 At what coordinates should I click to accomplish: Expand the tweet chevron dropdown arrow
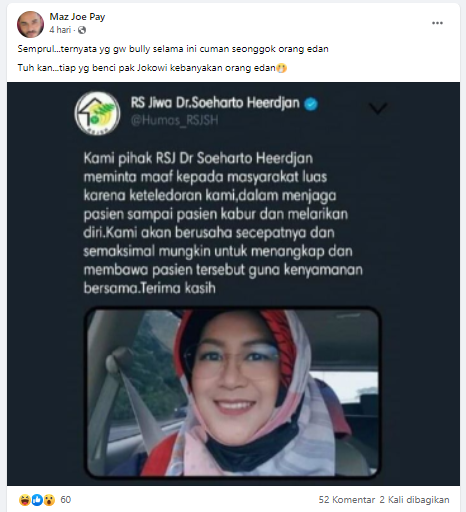tap(378, 109)
